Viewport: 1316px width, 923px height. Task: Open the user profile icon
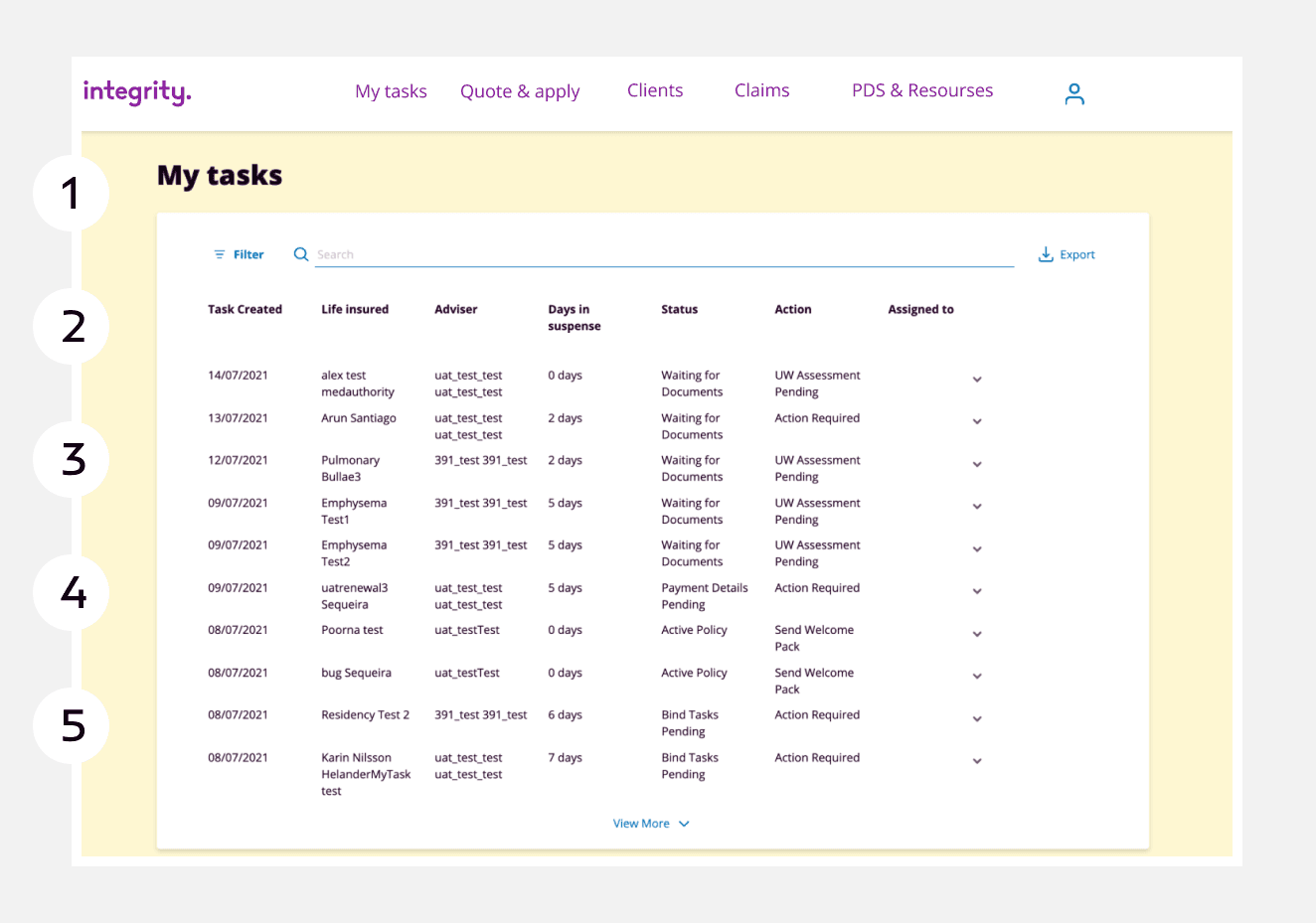1074,93
